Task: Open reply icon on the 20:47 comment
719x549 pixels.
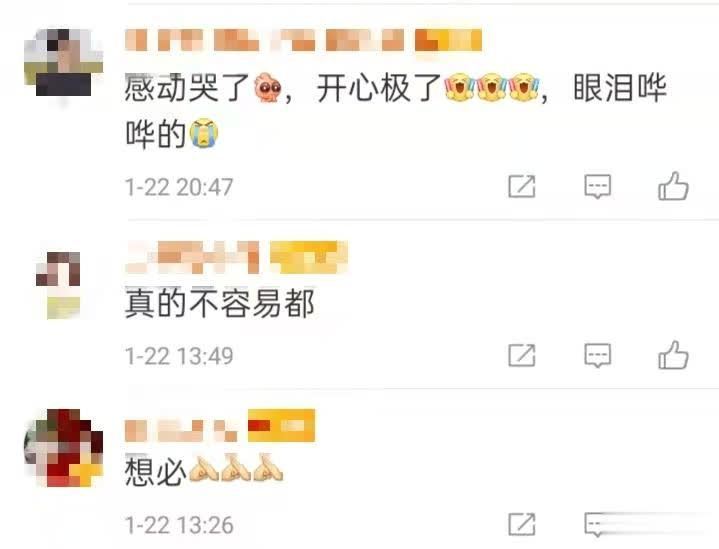Action: 597,186
